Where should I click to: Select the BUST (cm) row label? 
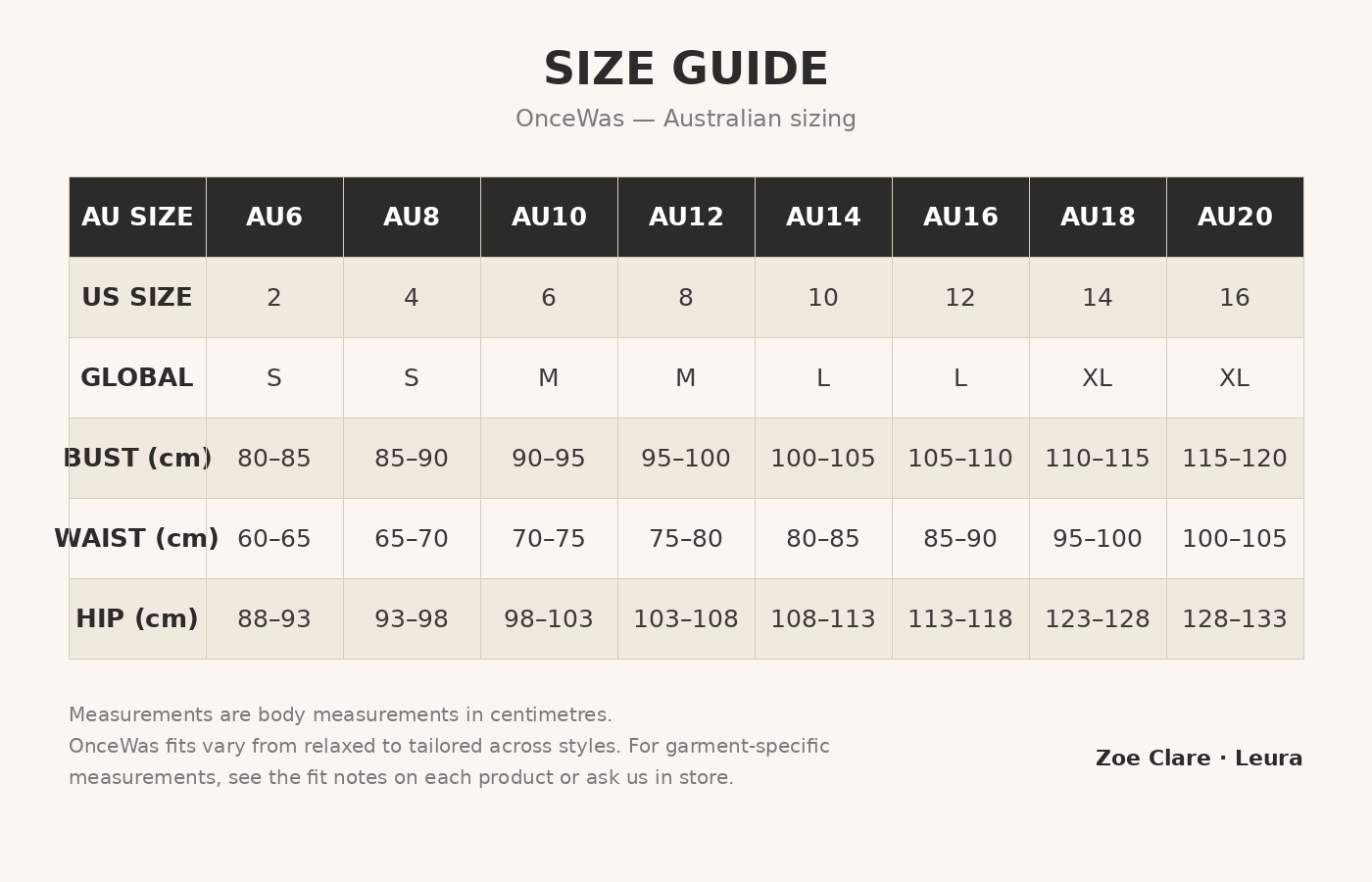(x=137, y=459)
